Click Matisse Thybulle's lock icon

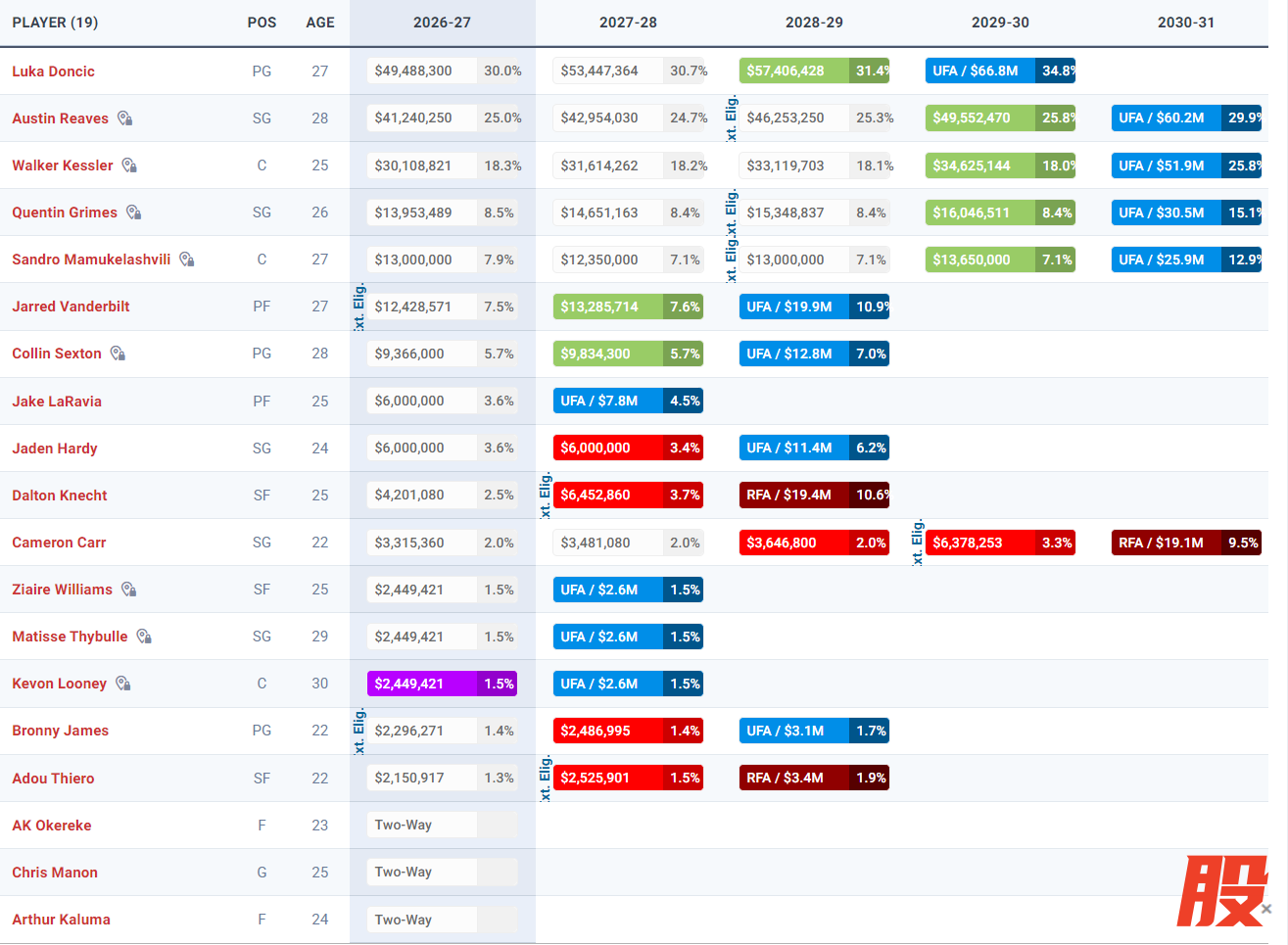click(144, 637)
